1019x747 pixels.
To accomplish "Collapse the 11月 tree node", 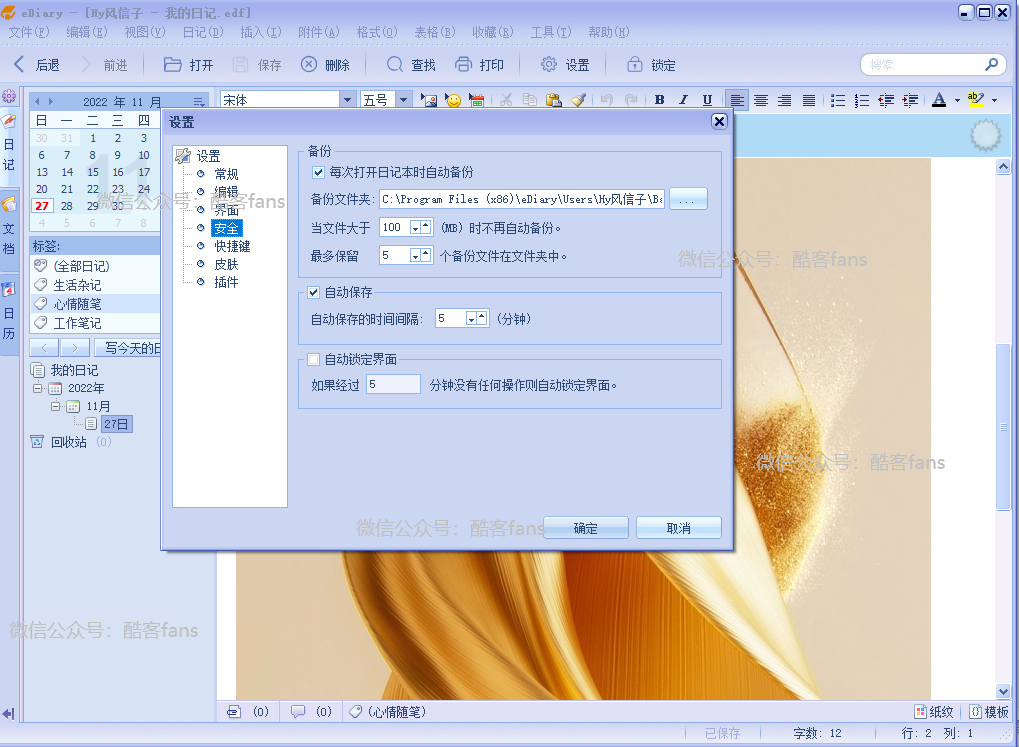I will [55, 406].
